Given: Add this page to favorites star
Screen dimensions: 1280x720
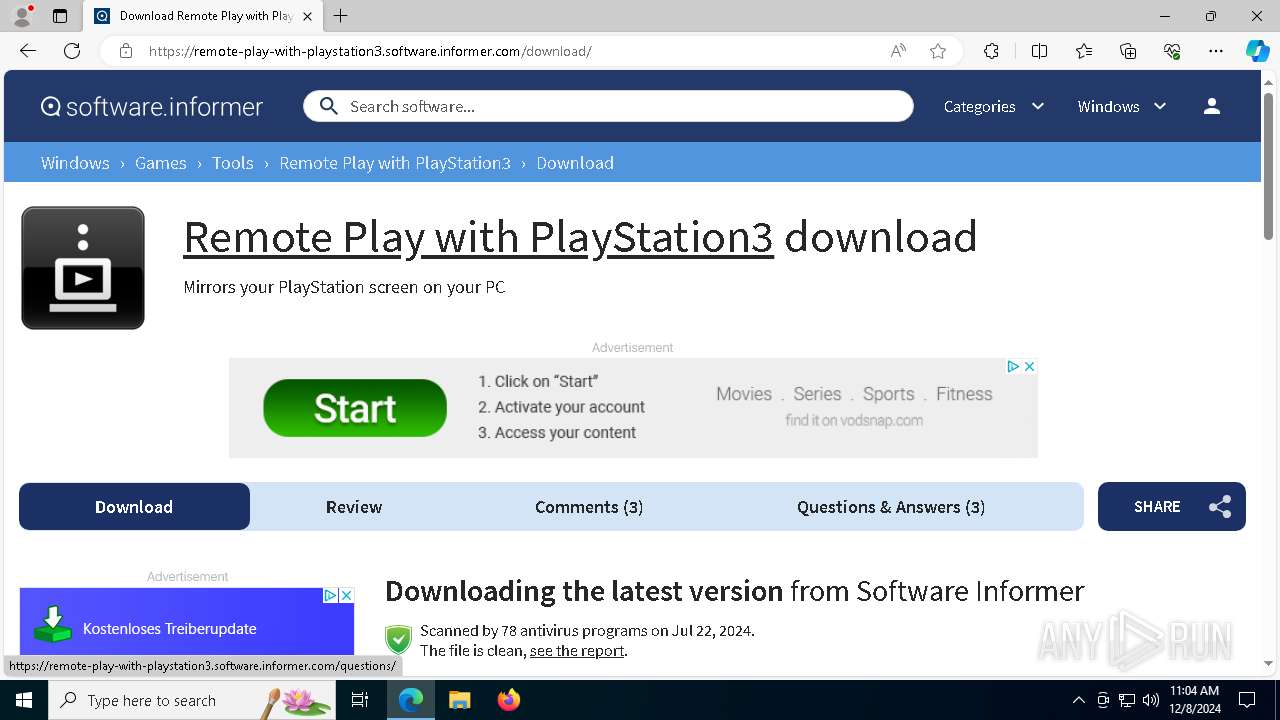Looking at the screenshot, I should coord(938,51).
